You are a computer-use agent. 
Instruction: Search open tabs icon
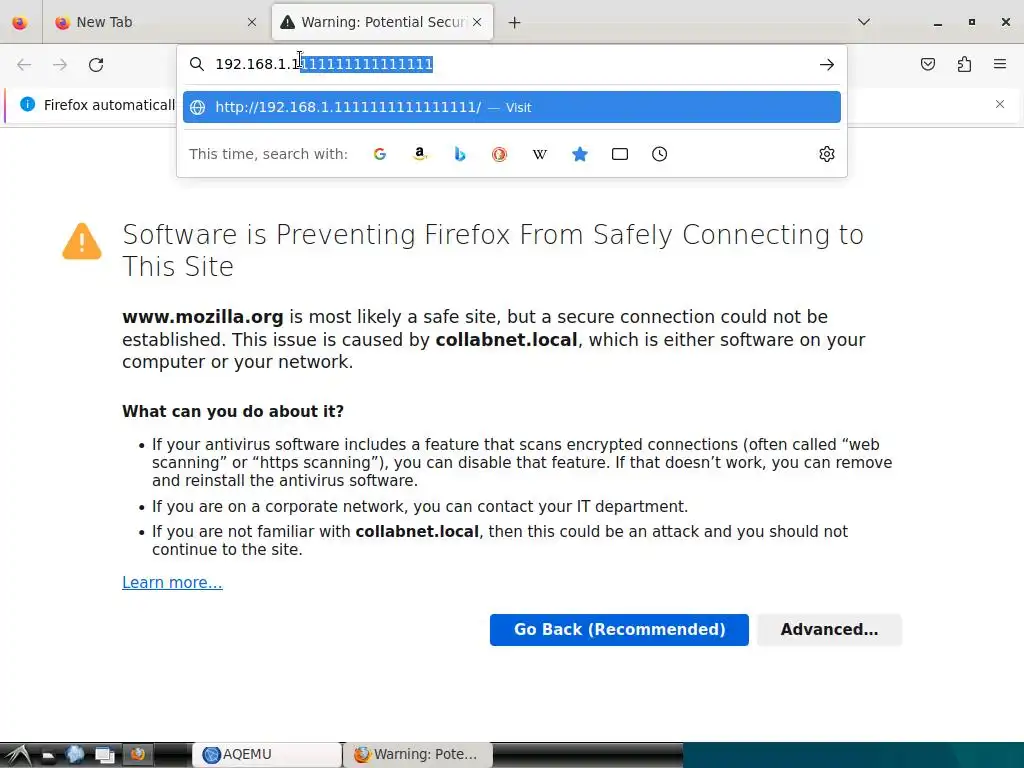click(x=620, y=154)
